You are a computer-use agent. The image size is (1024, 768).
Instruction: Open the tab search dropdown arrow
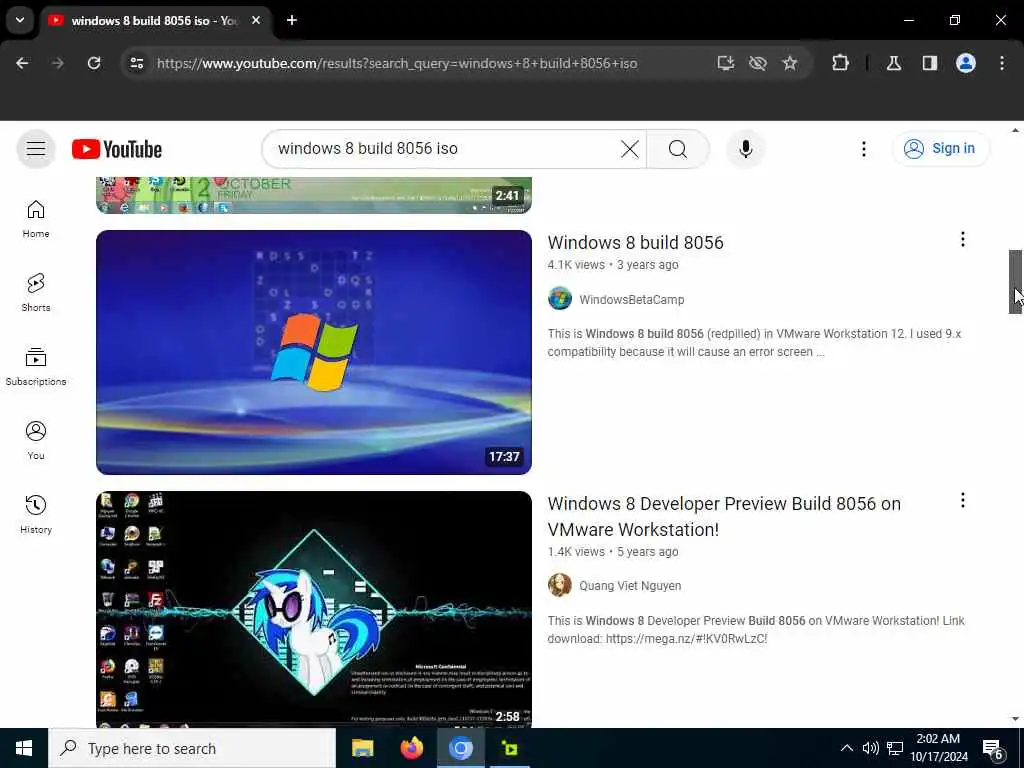coord(20,20)
